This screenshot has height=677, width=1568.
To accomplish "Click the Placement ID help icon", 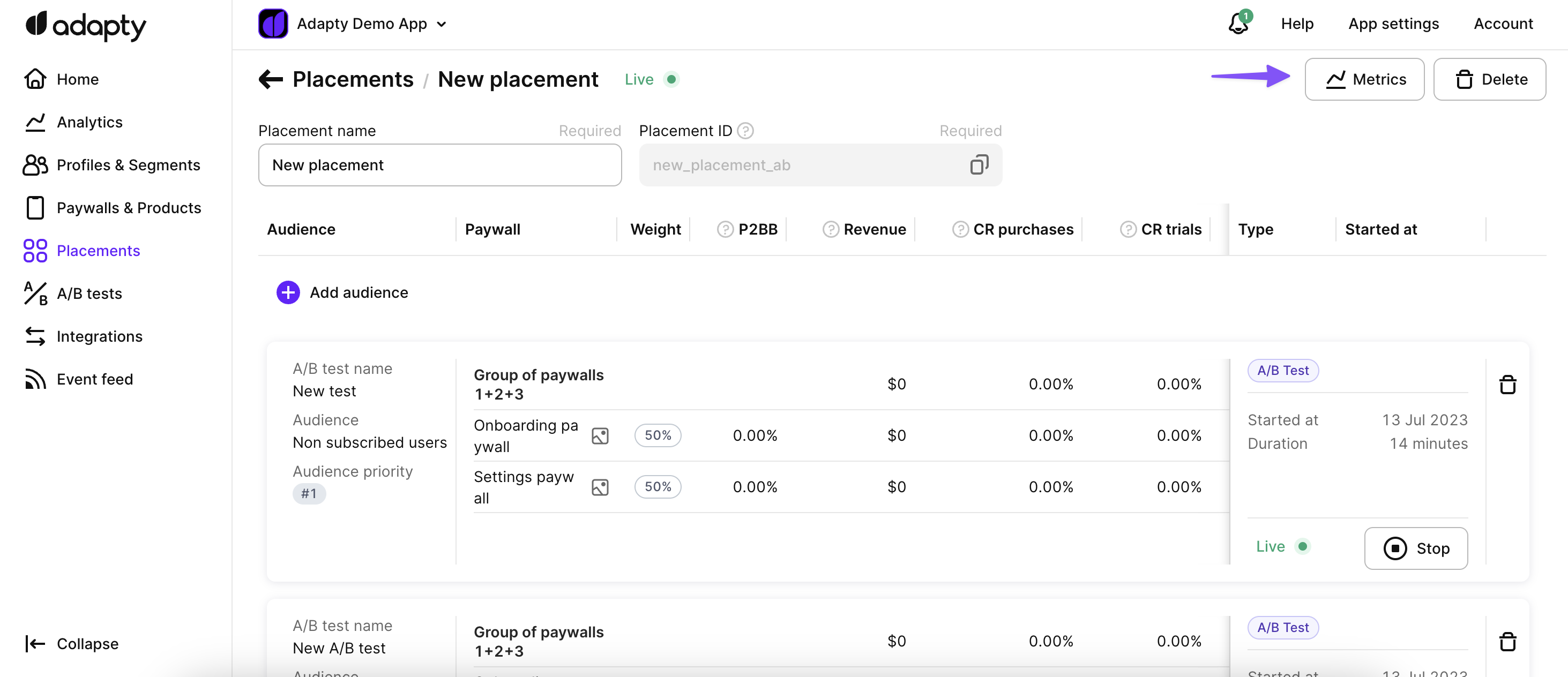I will (x=745, y=131).
